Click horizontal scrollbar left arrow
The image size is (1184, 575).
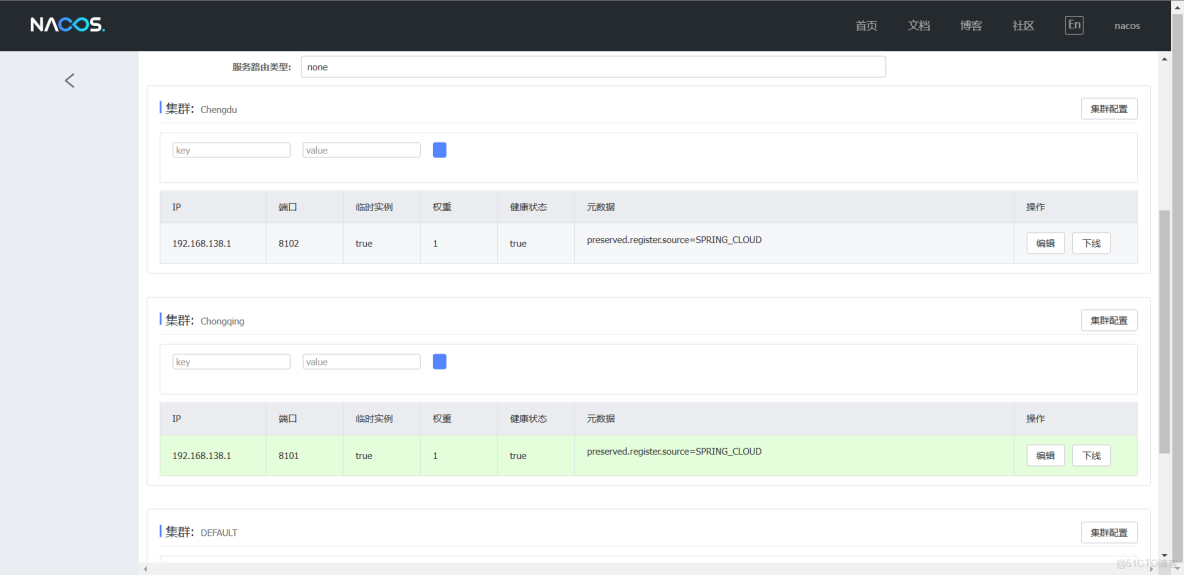[143, 568]
